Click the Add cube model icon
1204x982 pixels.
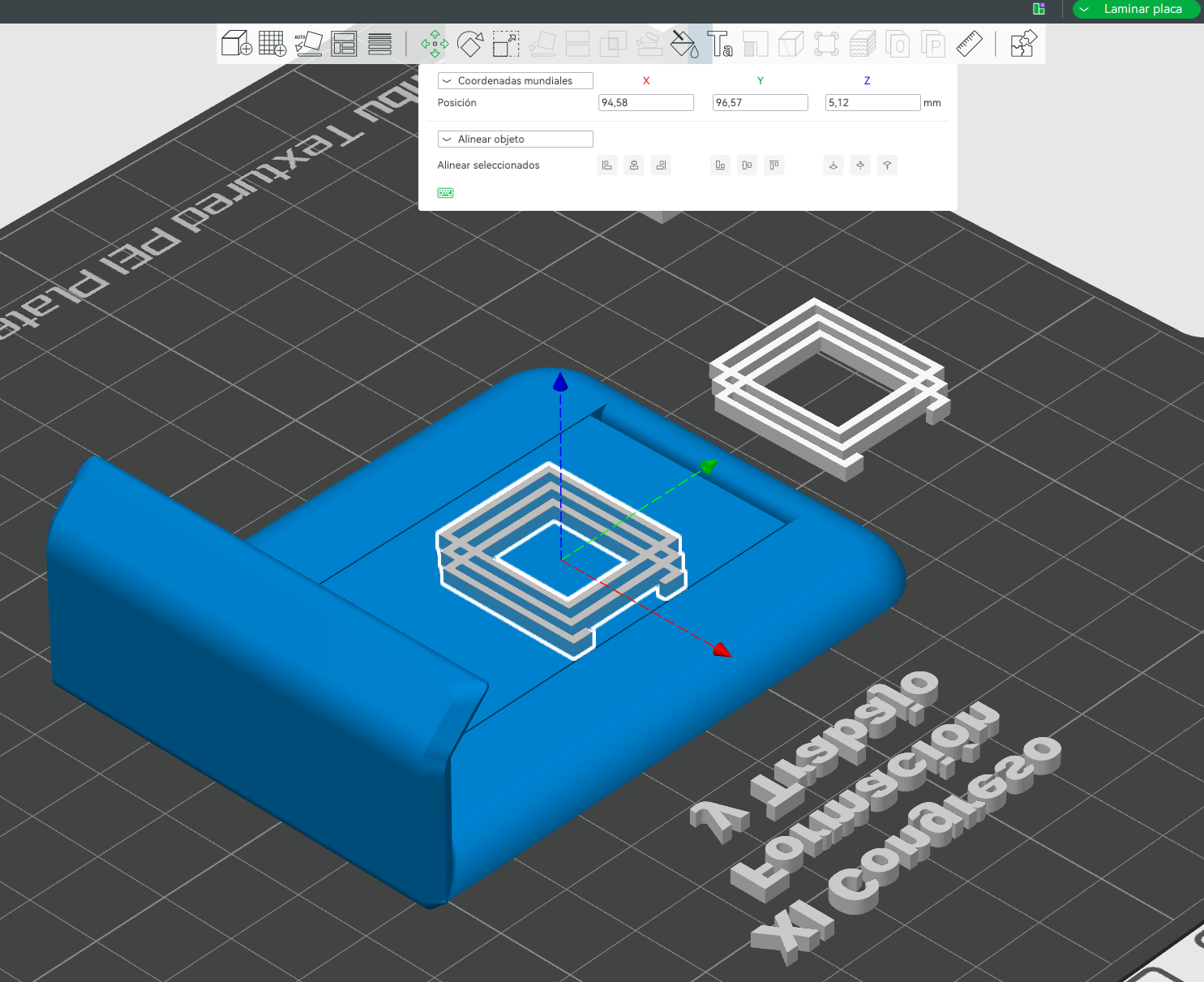click(x=237, y=44)
